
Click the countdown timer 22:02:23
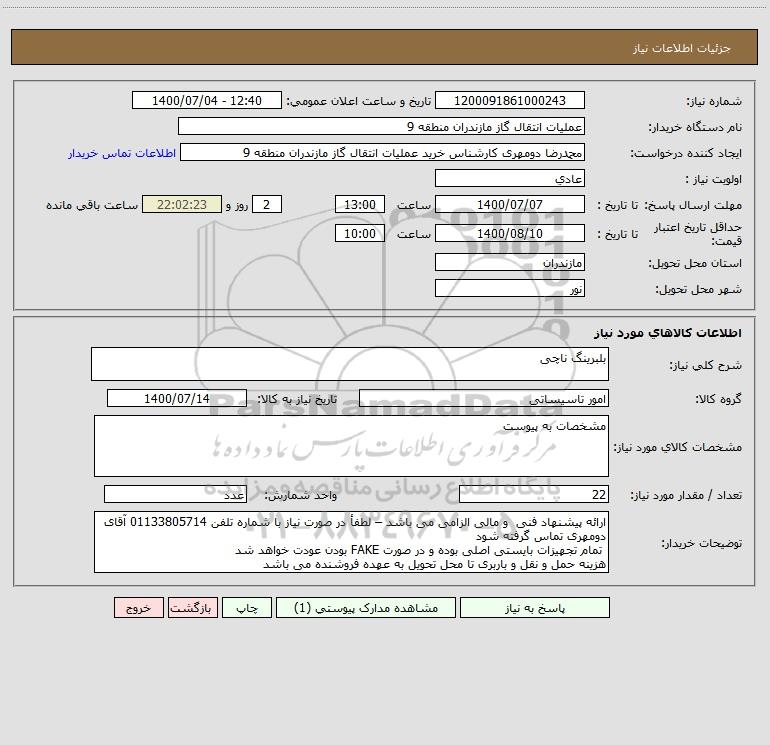(x=182, y=205)
